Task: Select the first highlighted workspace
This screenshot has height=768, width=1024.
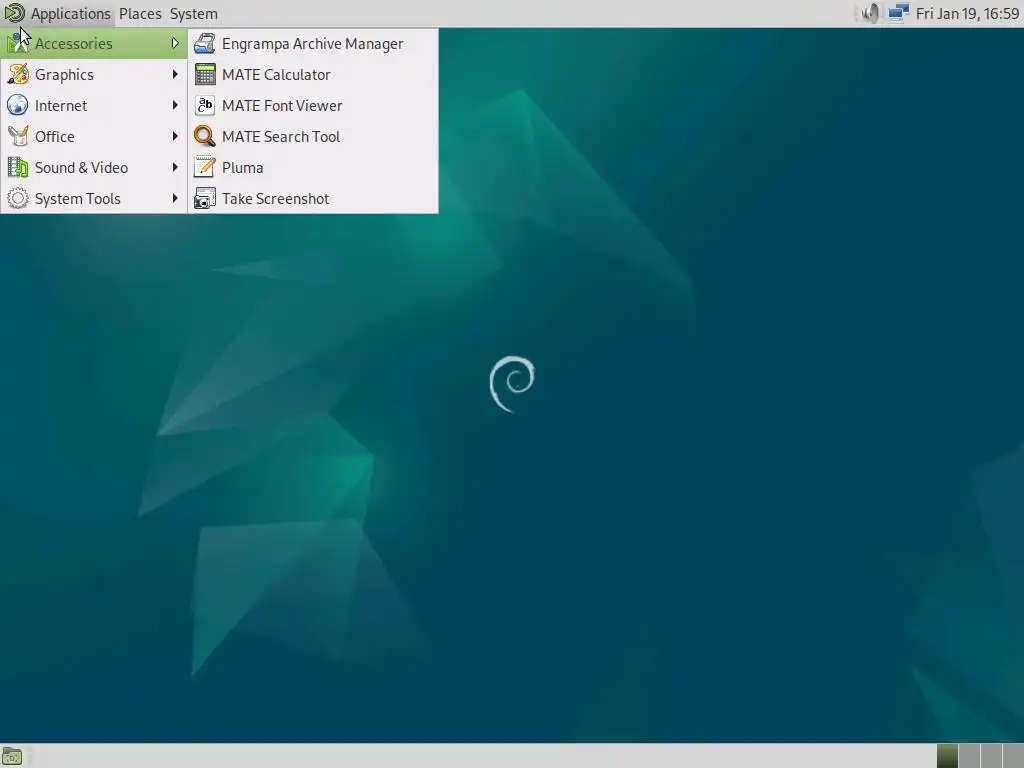Action: pyautogui.click(x=948, y=756)
